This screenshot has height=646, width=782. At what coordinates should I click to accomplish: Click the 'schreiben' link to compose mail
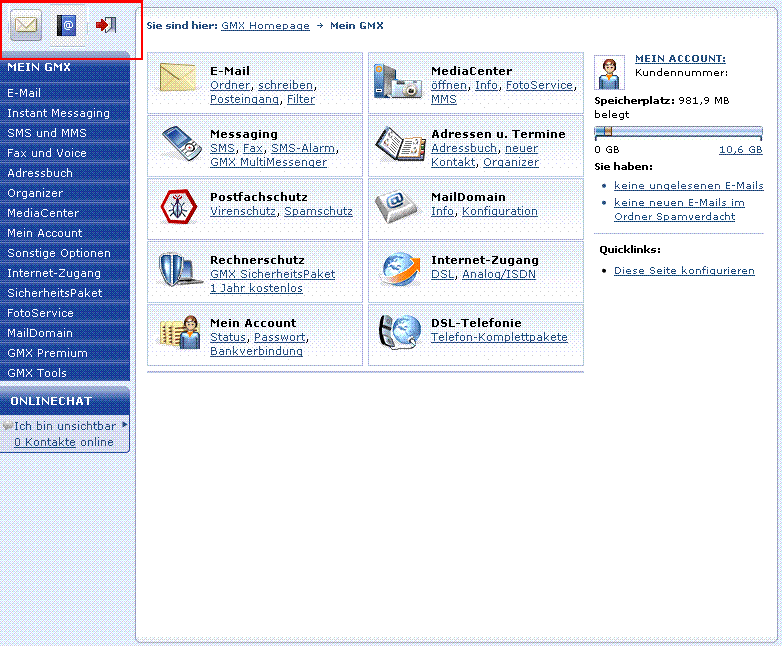286,85
